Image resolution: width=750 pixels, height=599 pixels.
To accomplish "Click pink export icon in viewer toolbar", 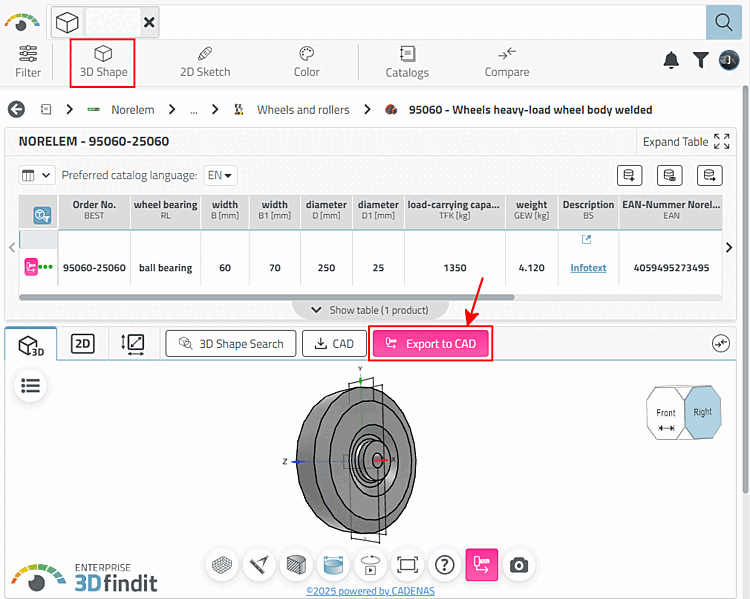I will (482, 565).
